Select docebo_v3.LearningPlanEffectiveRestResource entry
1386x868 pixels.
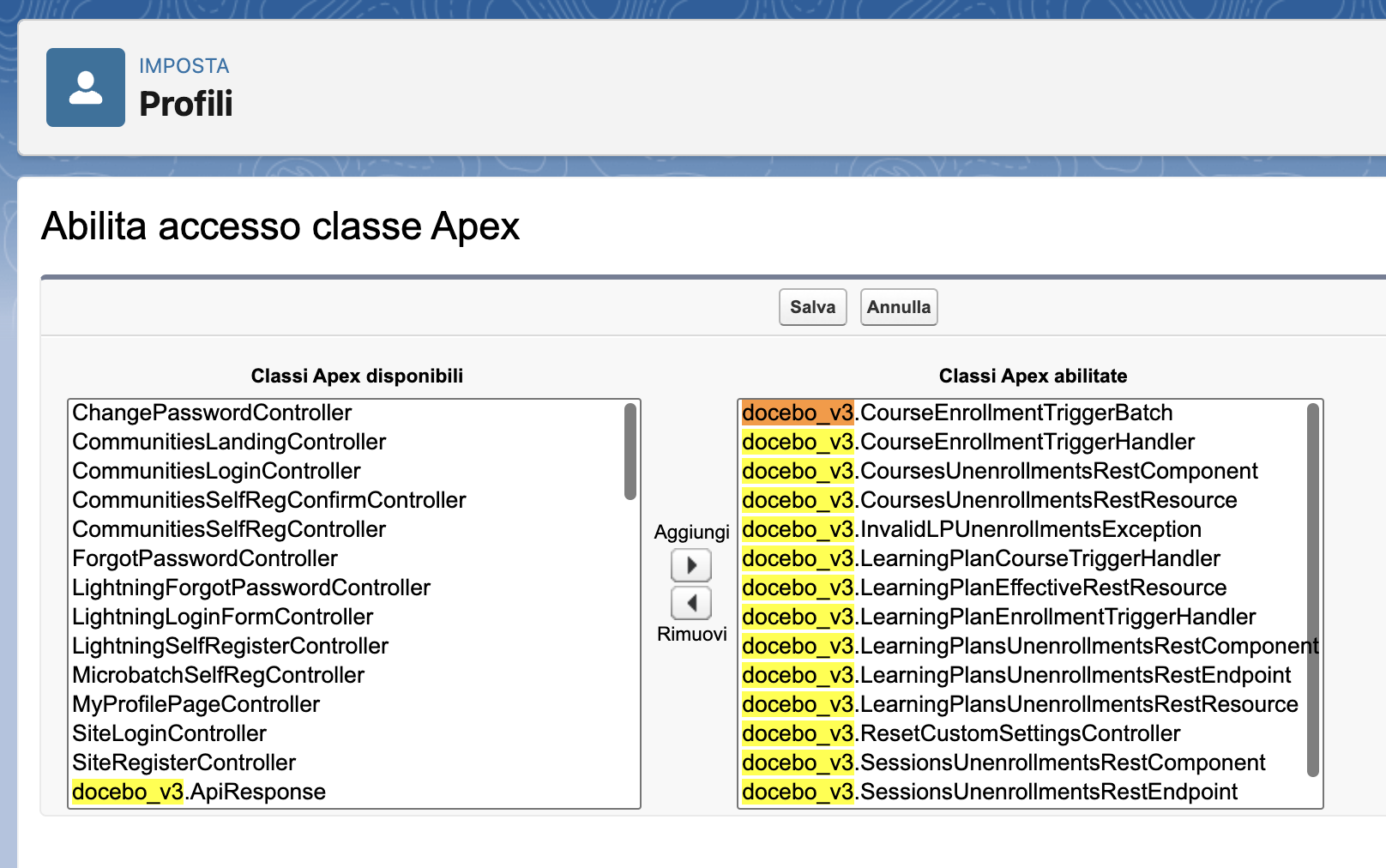[x=985, y=588]
